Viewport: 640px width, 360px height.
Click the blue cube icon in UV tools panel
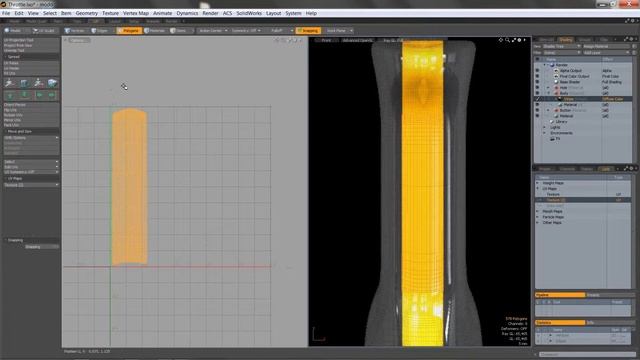pyautogui.click(x=52, y=83)
